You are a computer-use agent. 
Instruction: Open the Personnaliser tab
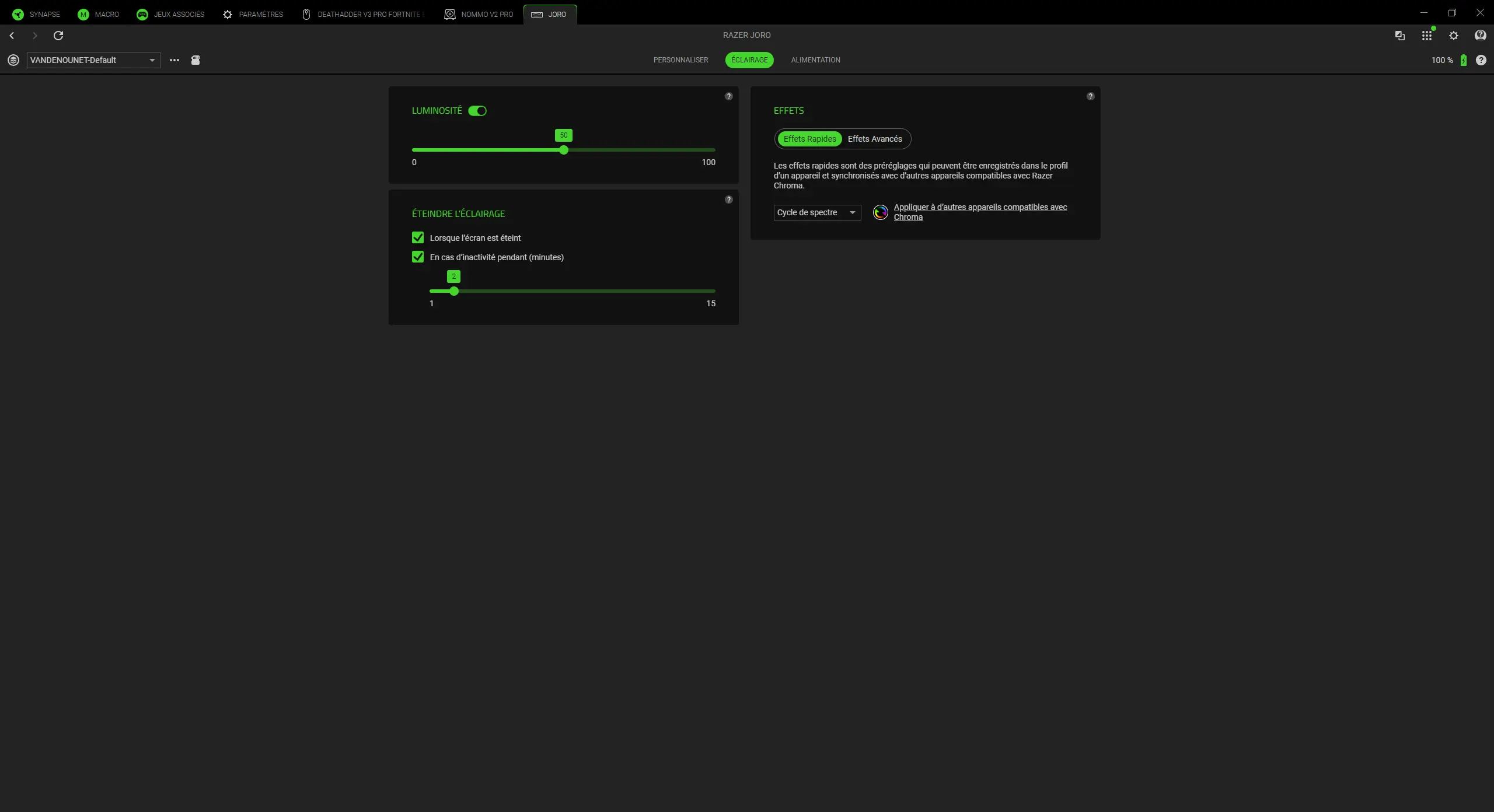pyautogui.click(x=680, y=60)
